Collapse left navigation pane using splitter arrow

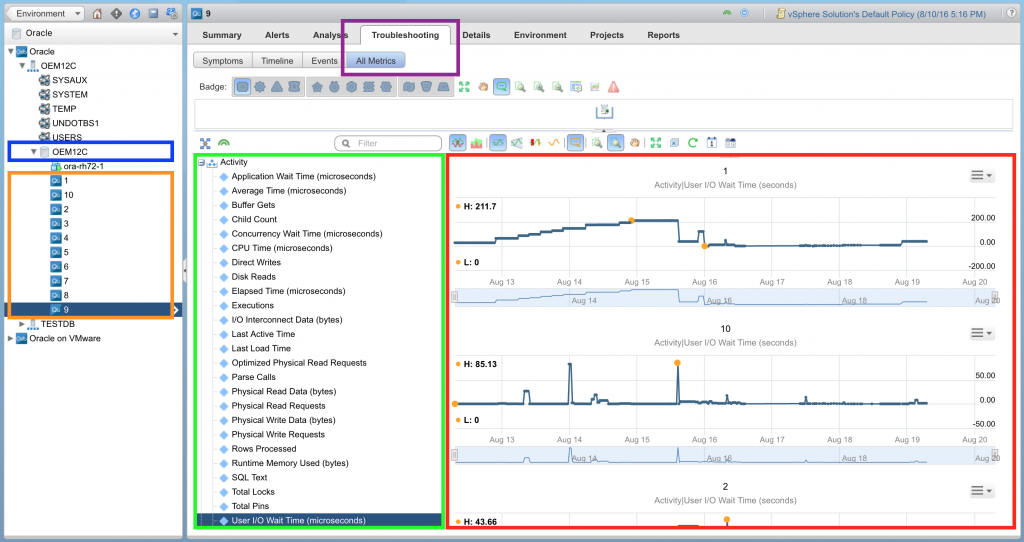coord(185,269)
